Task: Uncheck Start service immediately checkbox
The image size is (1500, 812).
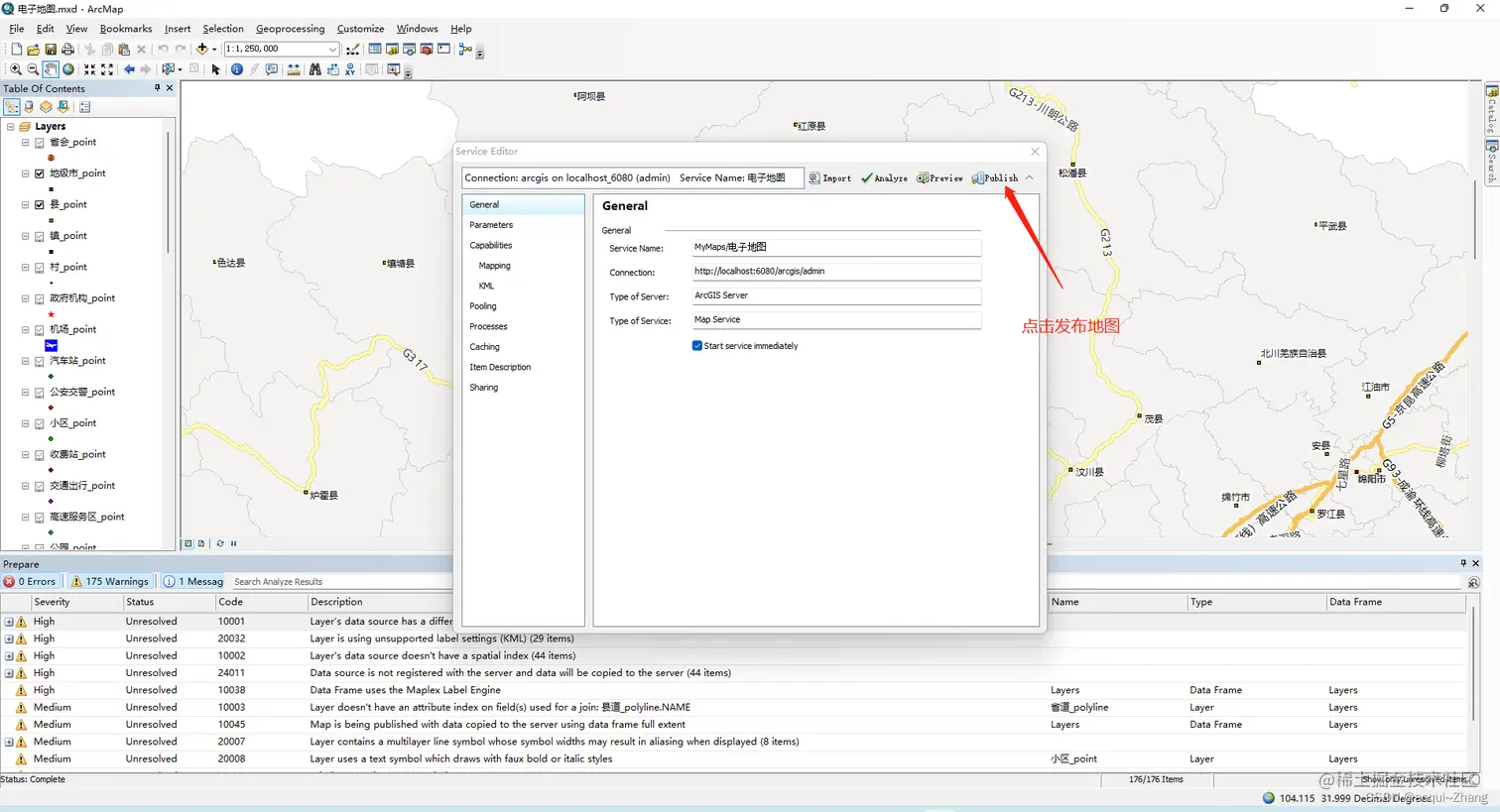Action: click(697, 346)
